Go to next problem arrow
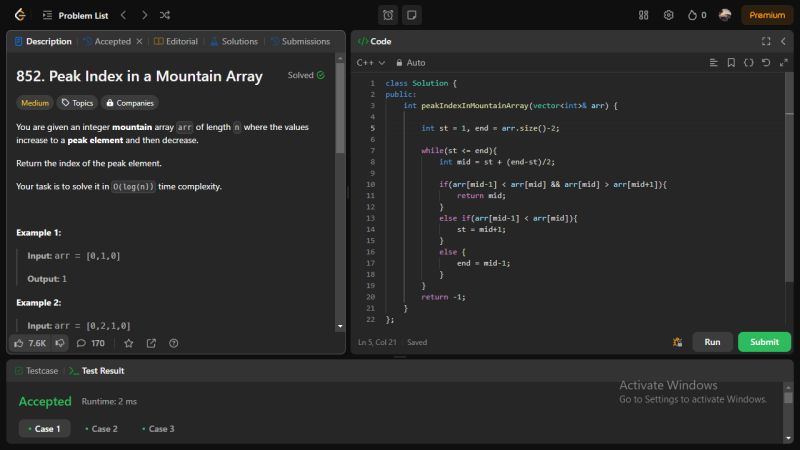 pyautogui.click(x=144, y=15)
